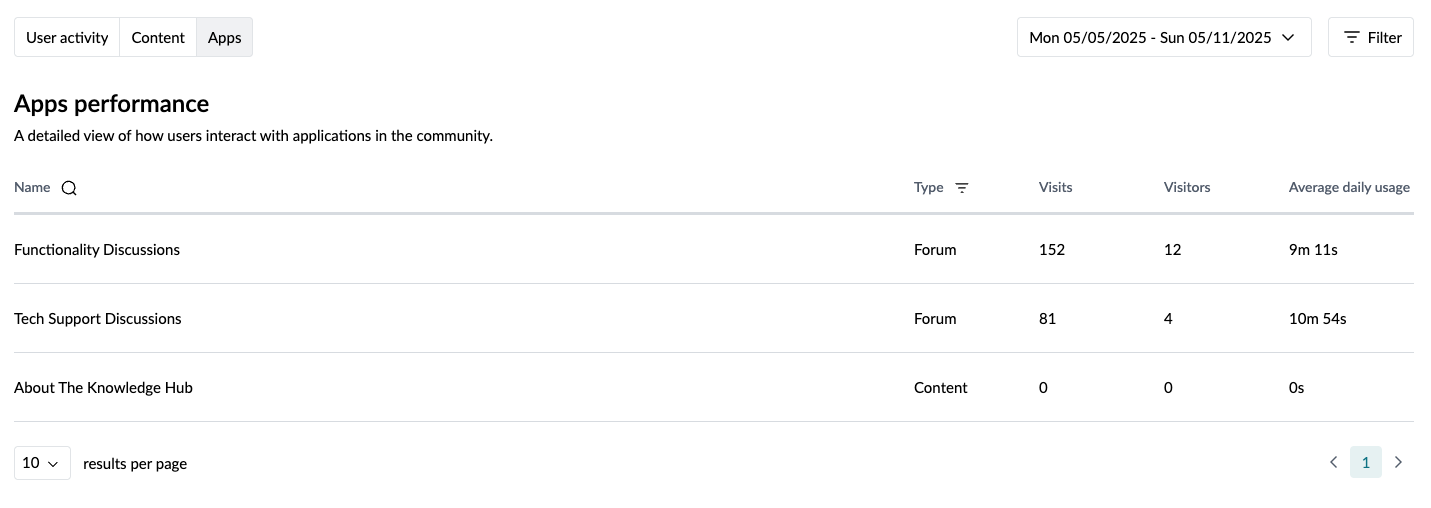Click About The Knowledge Hub row name
The height and width of the screenshot is (508, 1431).
coord(103,387)
